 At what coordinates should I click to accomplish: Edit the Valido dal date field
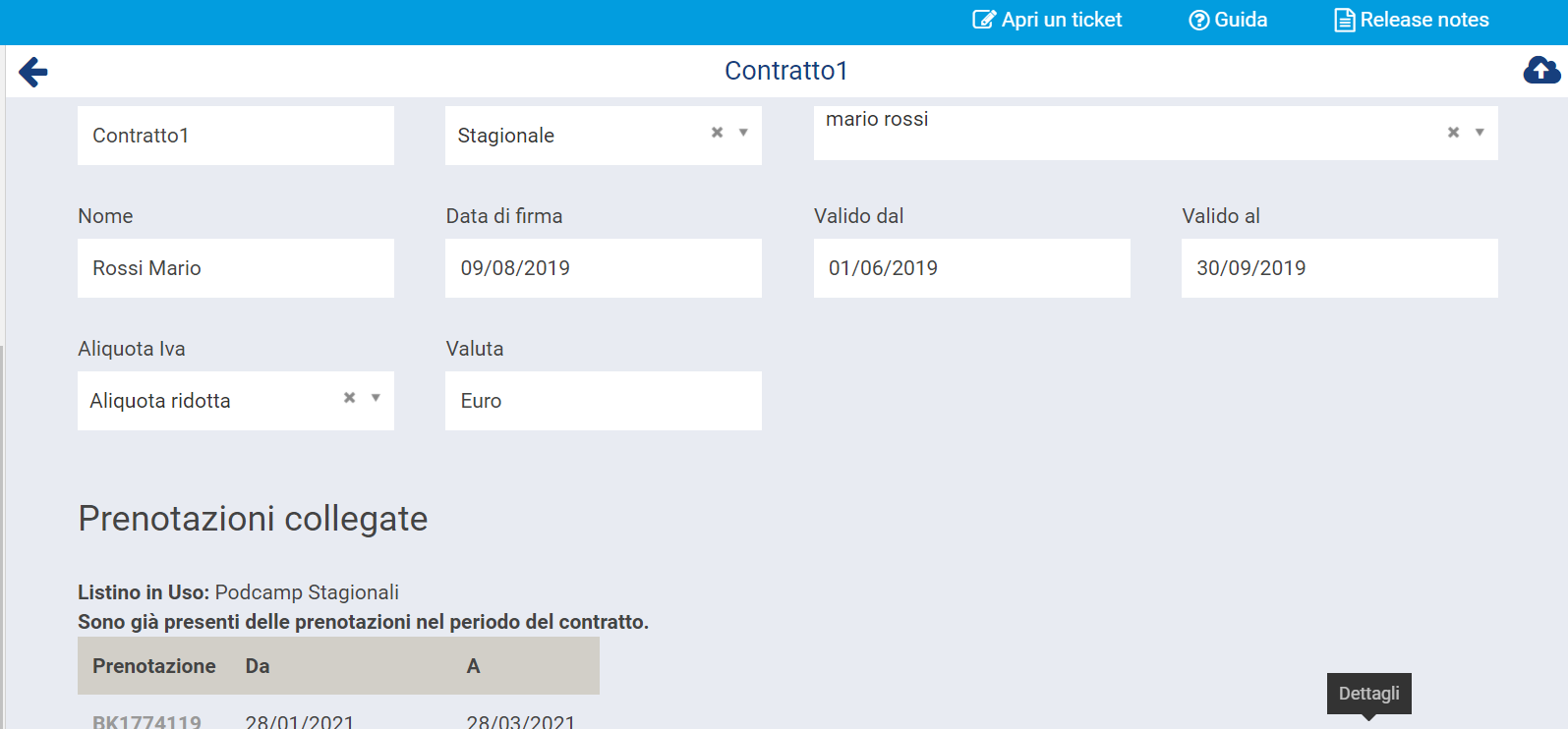pos(971,268)
